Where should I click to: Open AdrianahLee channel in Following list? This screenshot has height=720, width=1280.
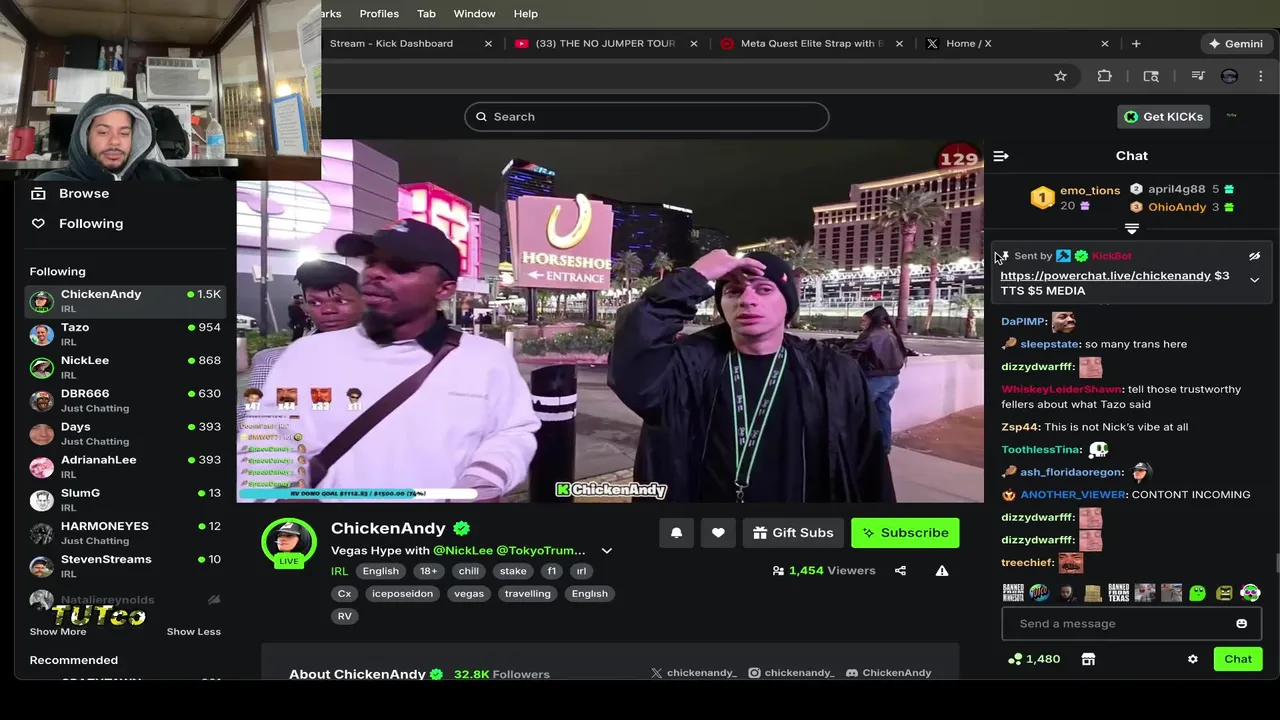(125, 466)
